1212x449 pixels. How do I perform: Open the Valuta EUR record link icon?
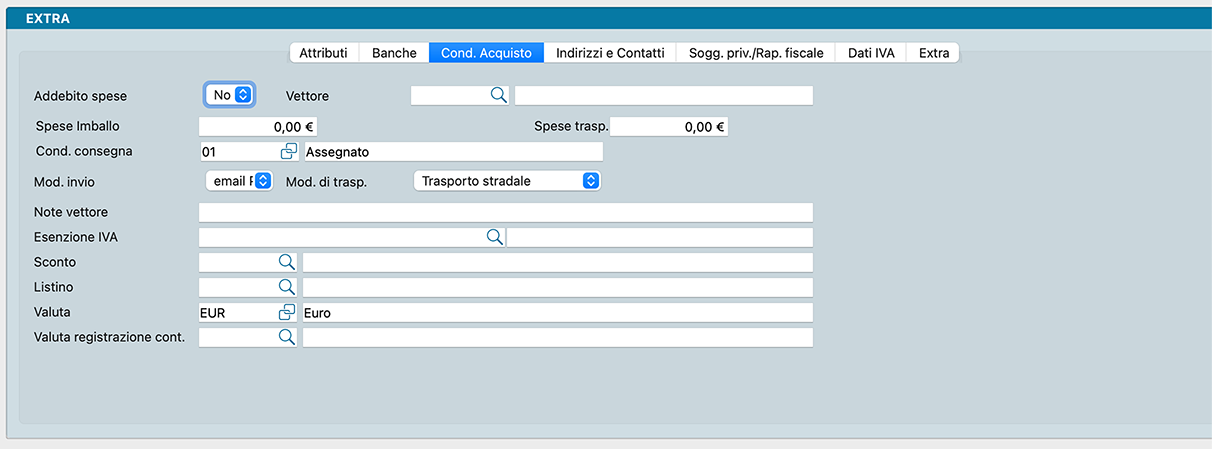(x=288, y=312)
